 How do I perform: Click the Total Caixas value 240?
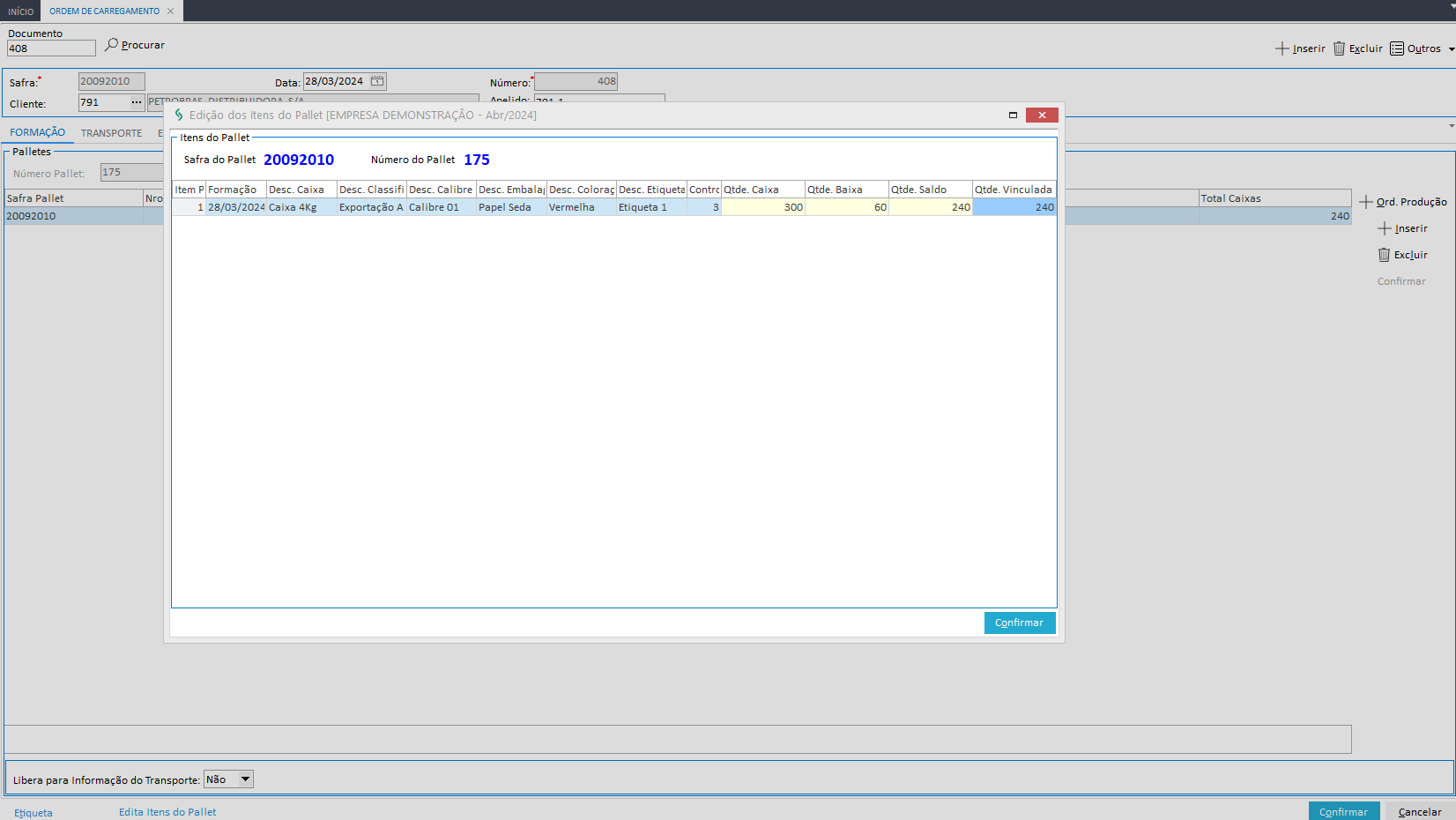(x=1274, y=216)
